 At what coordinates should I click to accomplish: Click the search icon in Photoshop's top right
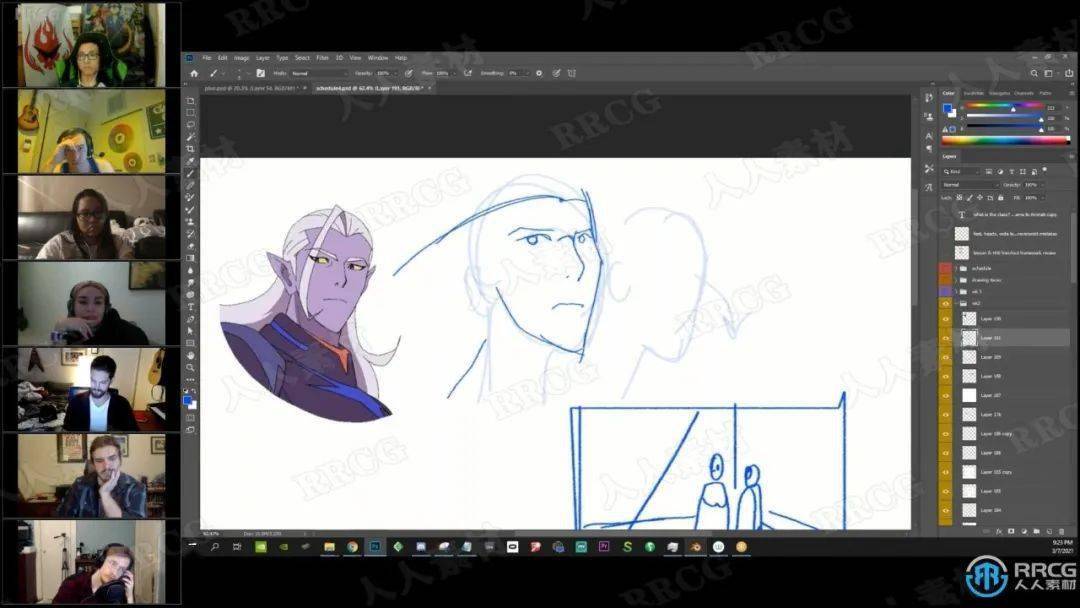coord(1034,73)
